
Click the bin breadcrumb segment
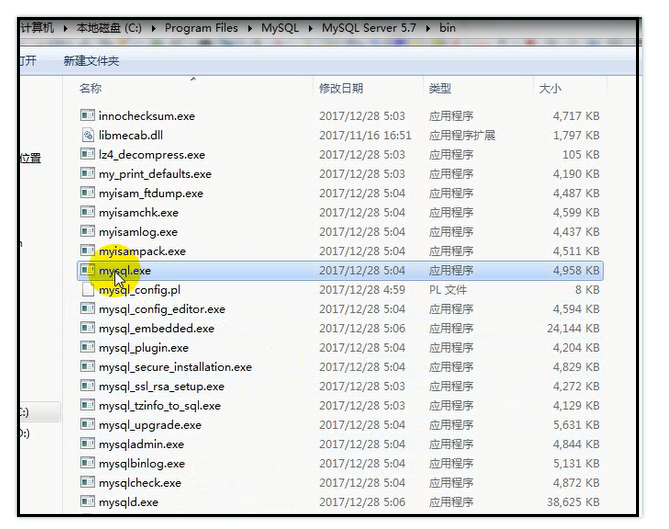[448, 28]
